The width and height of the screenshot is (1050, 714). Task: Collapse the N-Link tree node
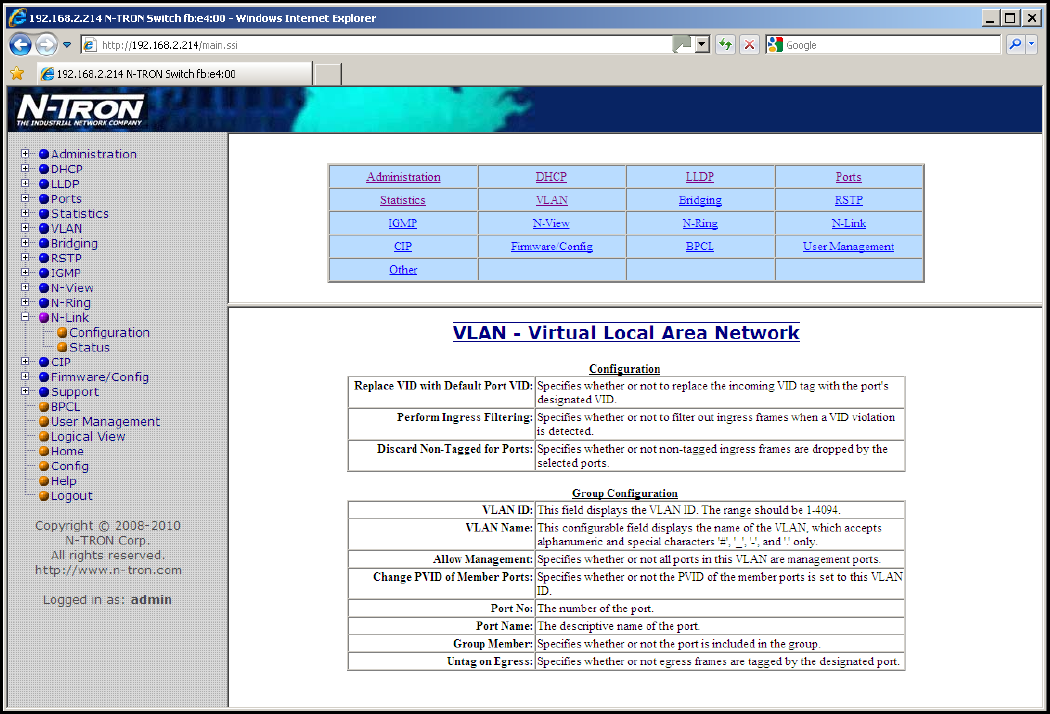pos(25,317)
